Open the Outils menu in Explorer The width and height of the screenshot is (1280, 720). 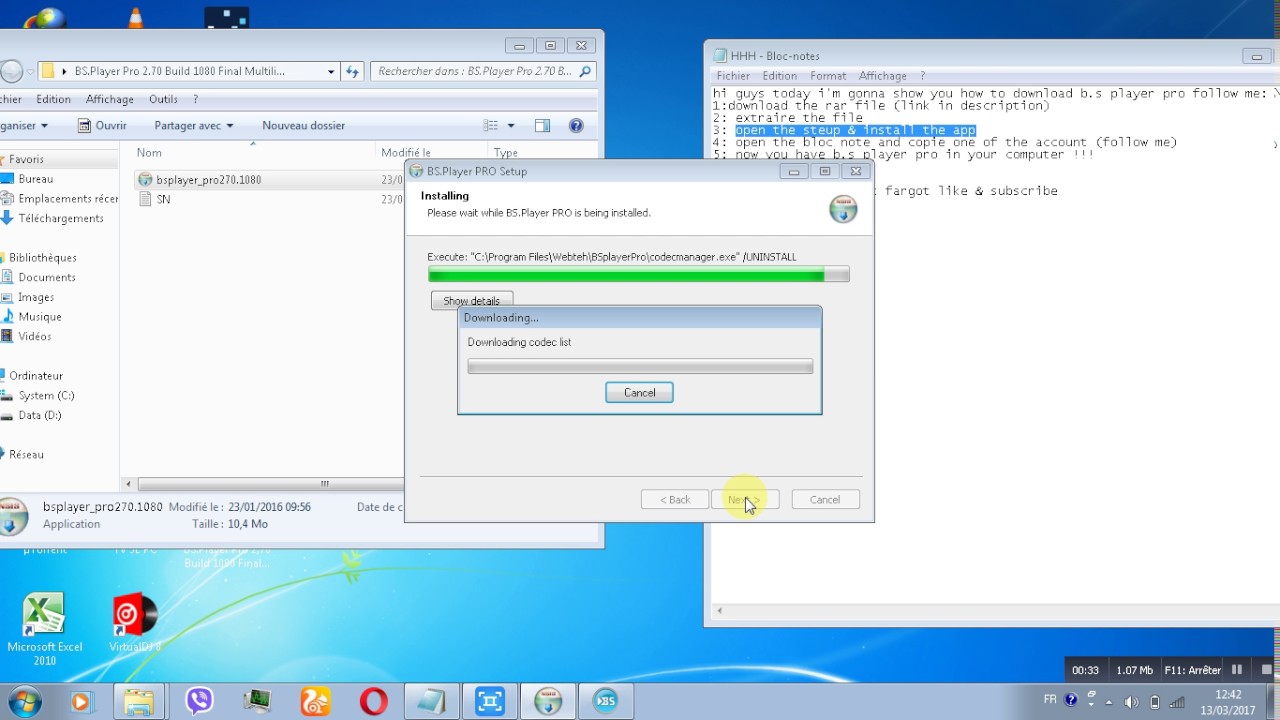163,99
